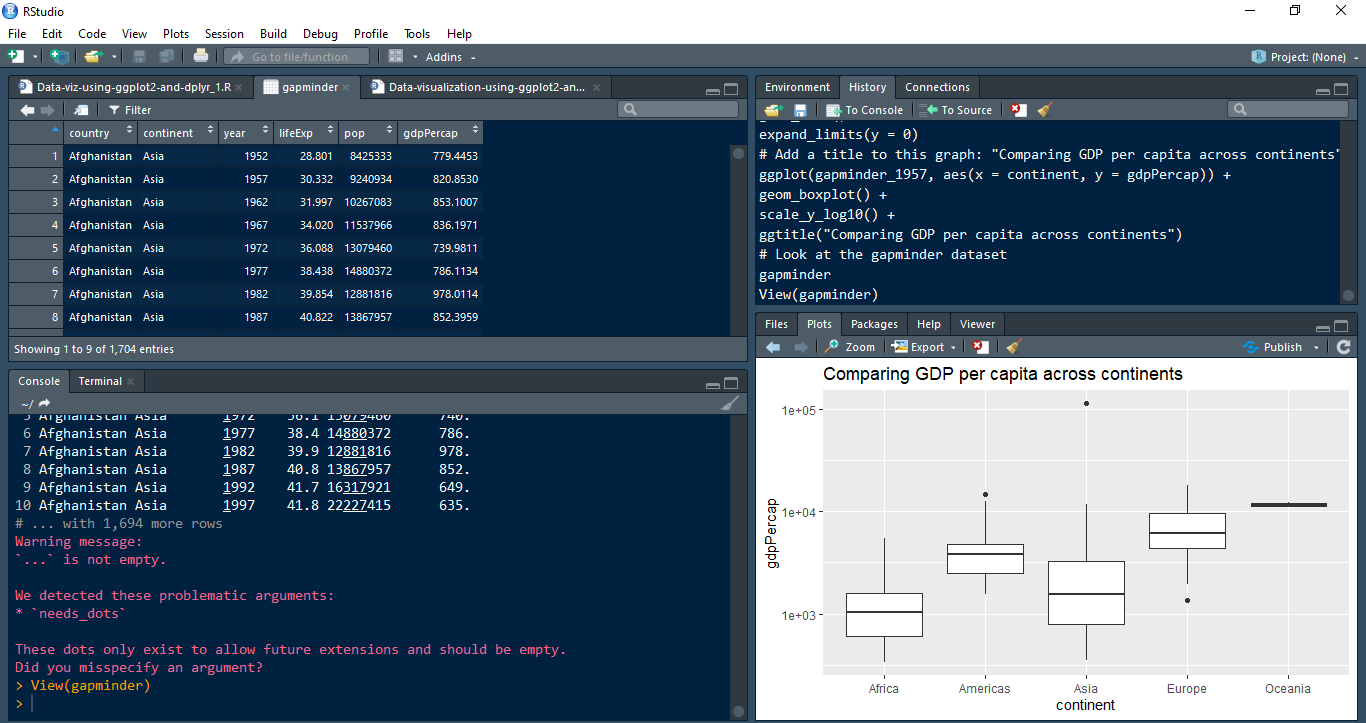
Task: Open the Session menu
Action: [224, 34]
